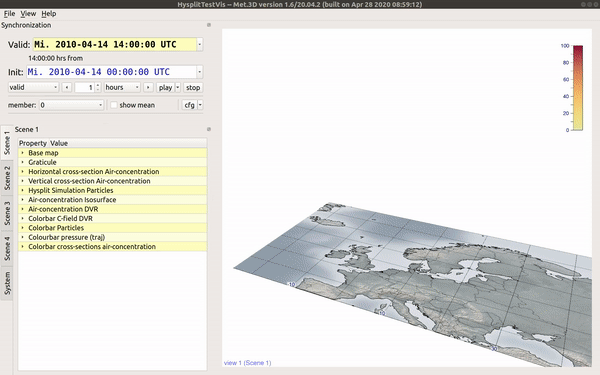Undock the Scene 1 panel via its float icon
The height and width of the screenshot is (375, 600).
pyautogui.click(x=209, y=129)
